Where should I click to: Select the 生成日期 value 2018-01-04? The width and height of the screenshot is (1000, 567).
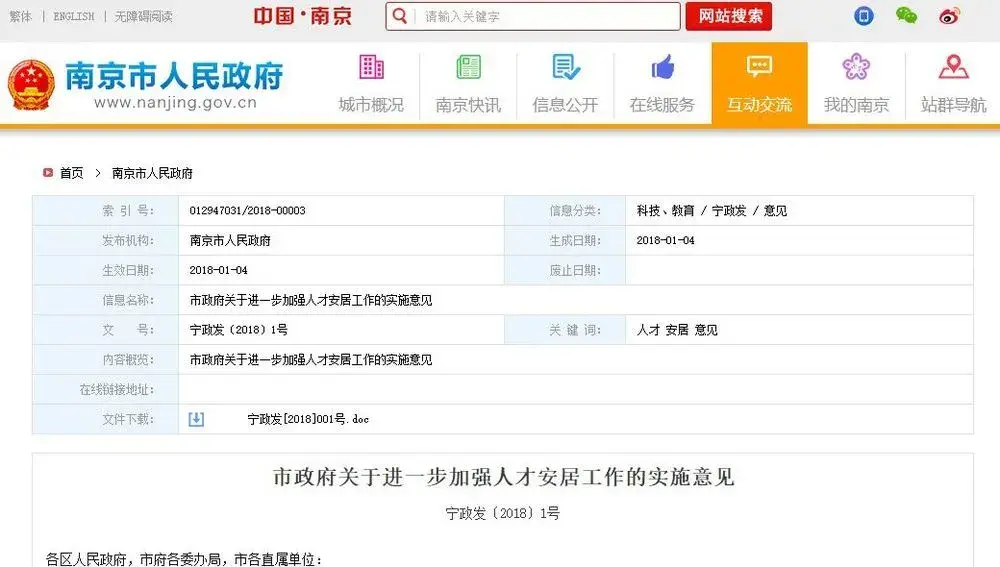665,240
